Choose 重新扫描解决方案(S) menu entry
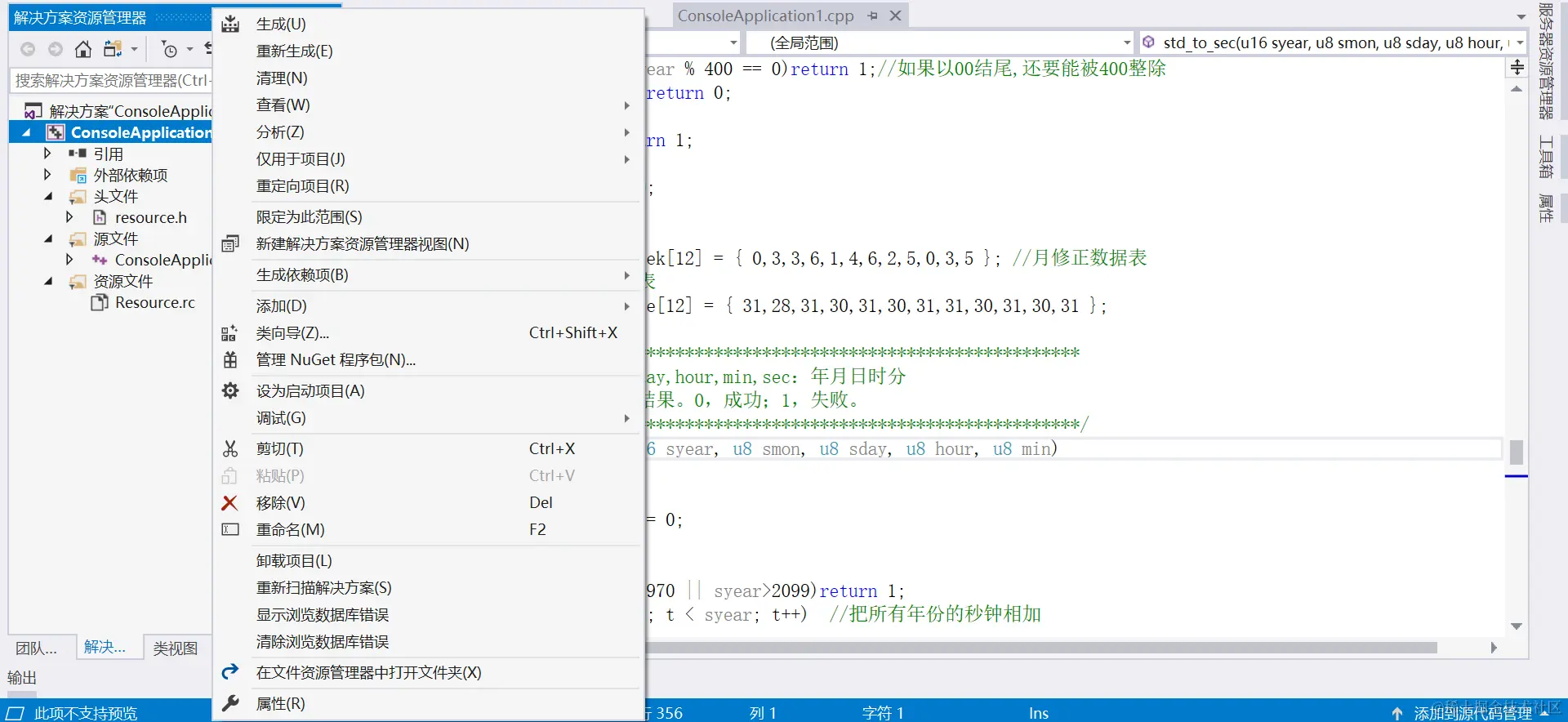The width and height of the screenshot is (1568, 722). point(430,588)
